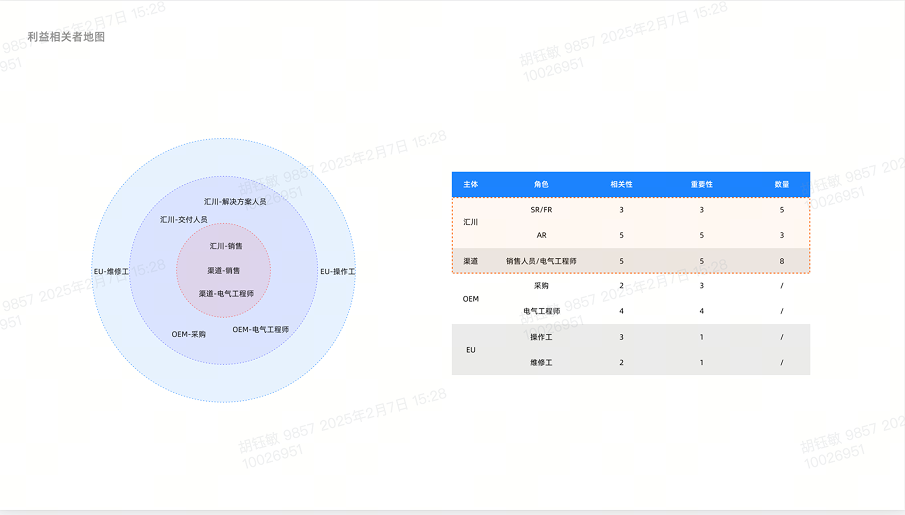
Task: Click the 重要性 value in the AR row
Action: (x=701, y=235)
